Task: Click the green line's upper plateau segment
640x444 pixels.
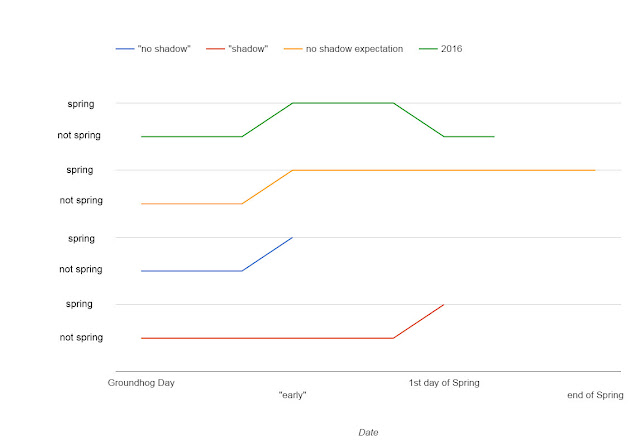Action: pos(342,102)
